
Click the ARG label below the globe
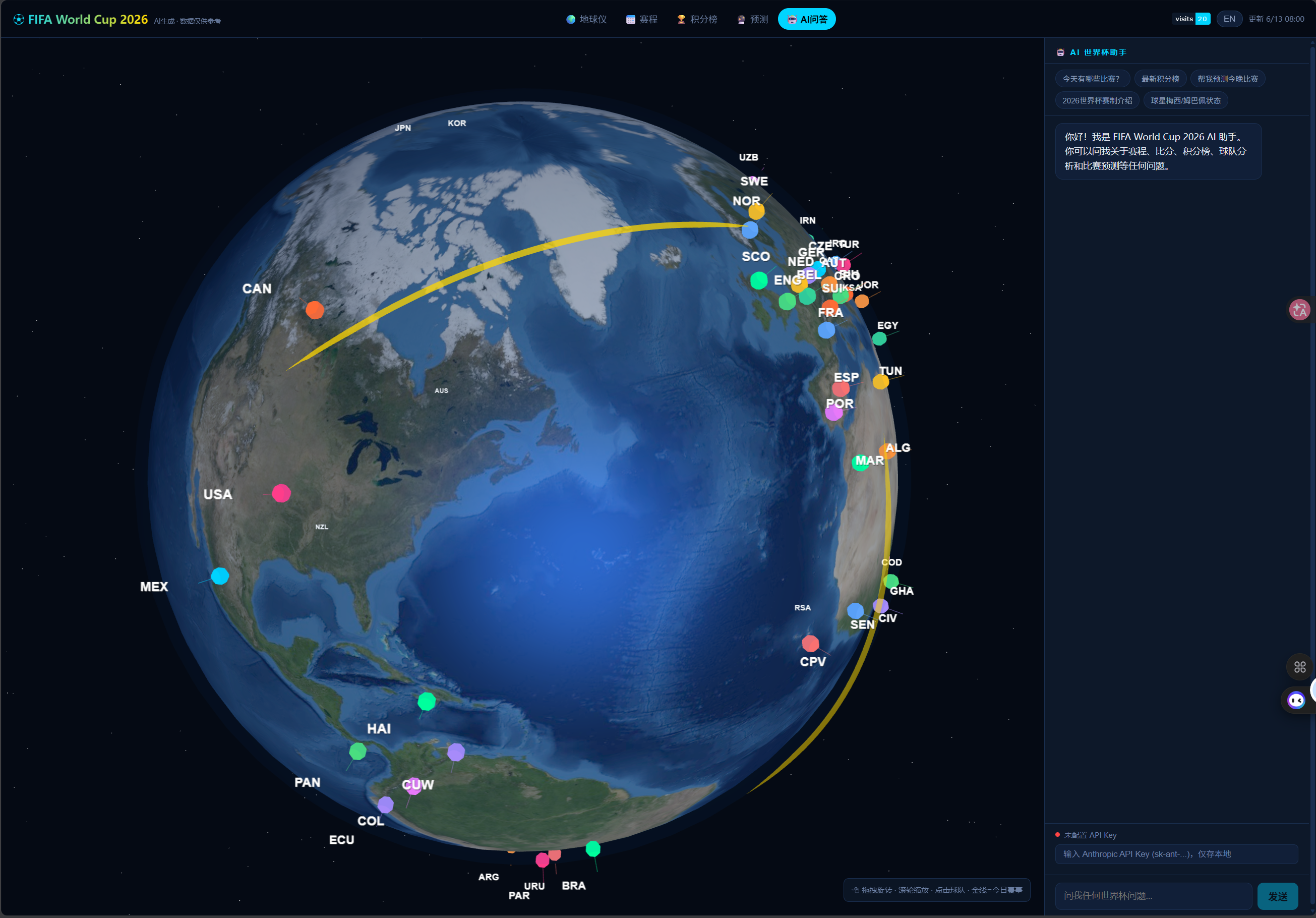tap(489, 877)
